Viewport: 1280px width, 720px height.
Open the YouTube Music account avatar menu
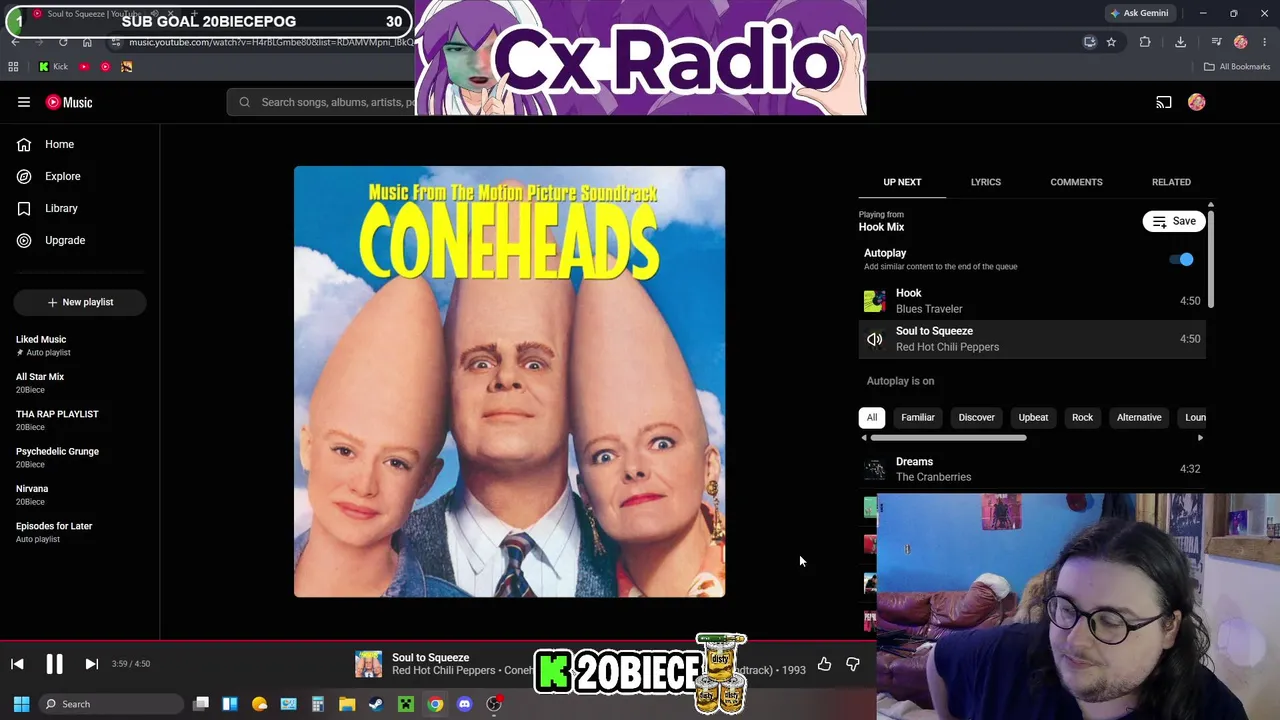1197,102
